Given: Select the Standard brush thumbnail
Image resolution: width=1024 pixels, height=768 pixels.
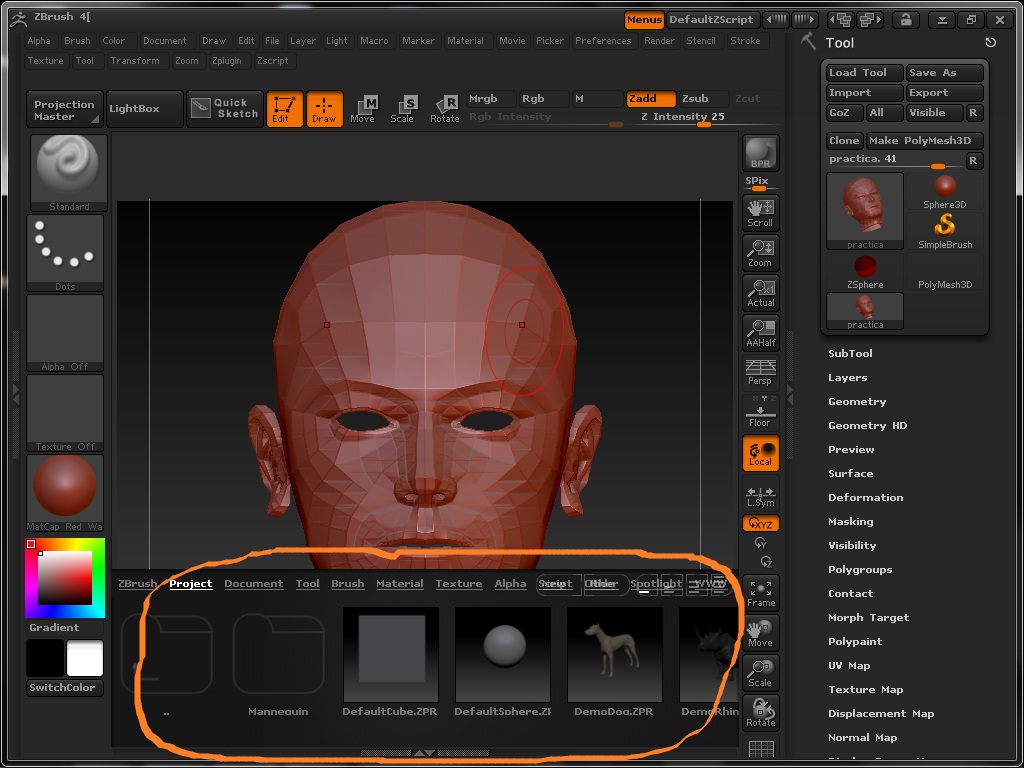Looking at the screenshot, I should point(68,173).
